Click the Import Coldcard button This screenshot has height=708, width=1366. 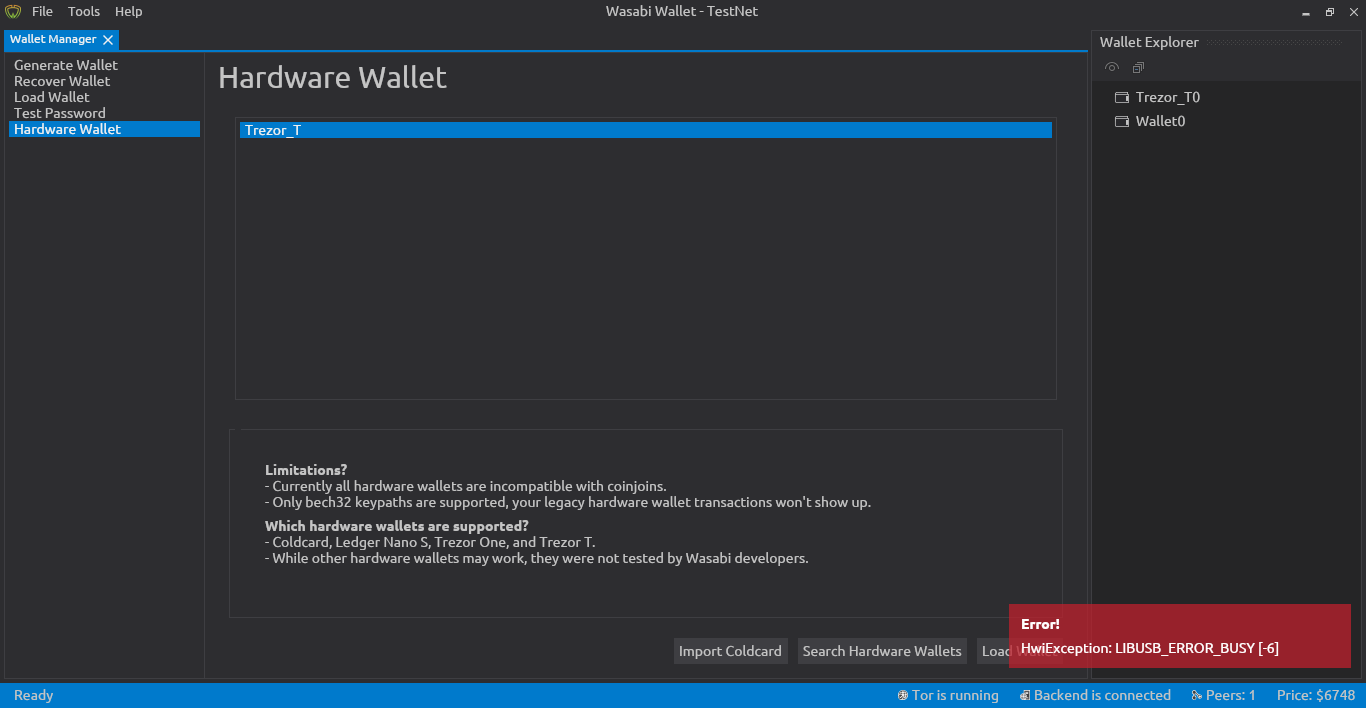pos(730,650)
